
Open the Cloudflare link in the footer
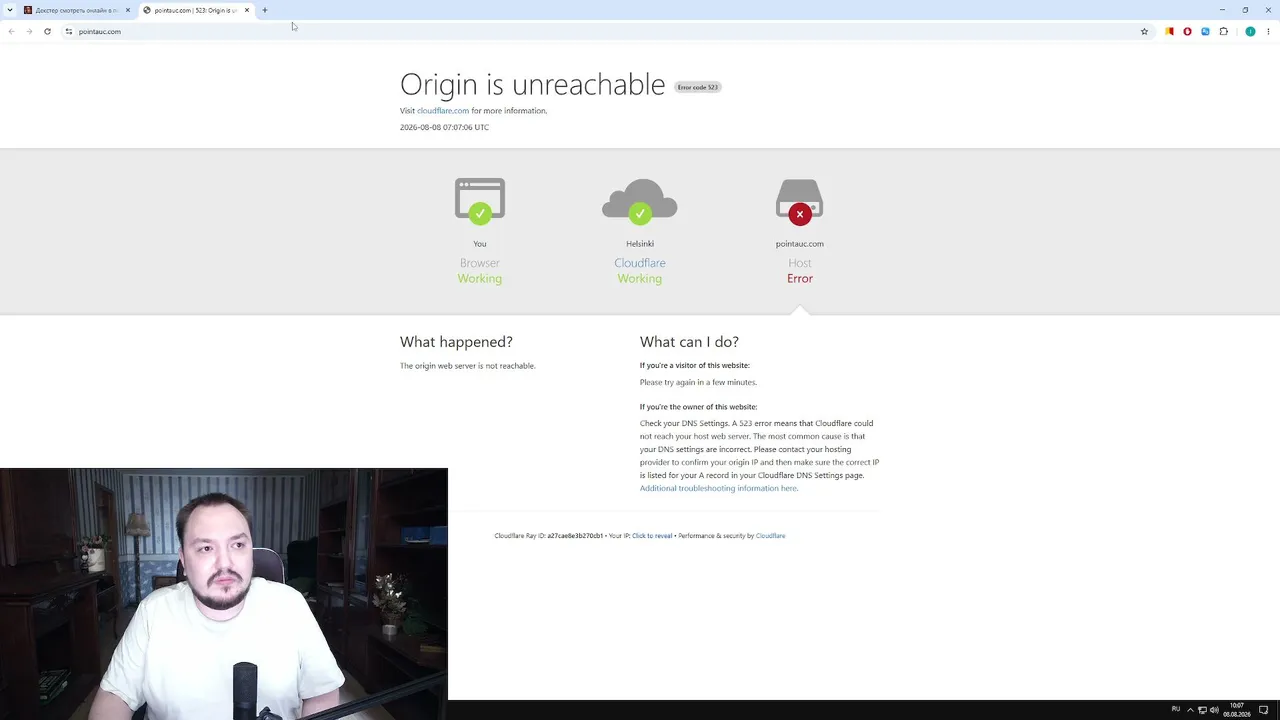[x=770, y=536]
